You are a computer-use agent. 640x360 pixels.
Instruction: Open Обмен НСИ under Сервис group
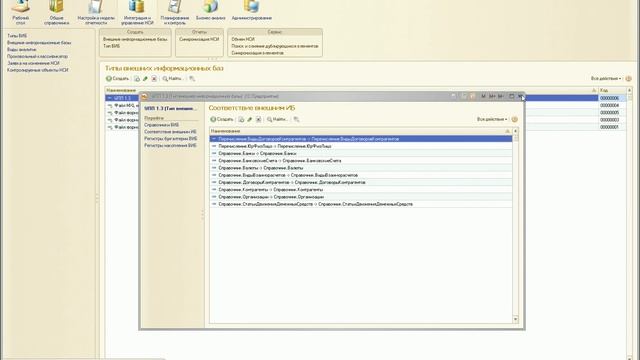[x=243, y=39]
